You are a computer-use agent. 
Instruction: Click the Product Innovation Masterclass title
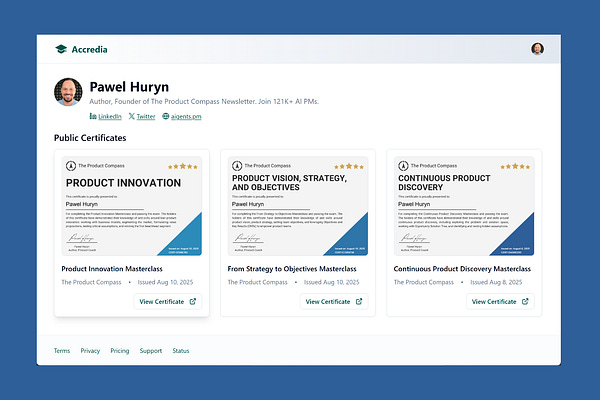click(112, 269)
